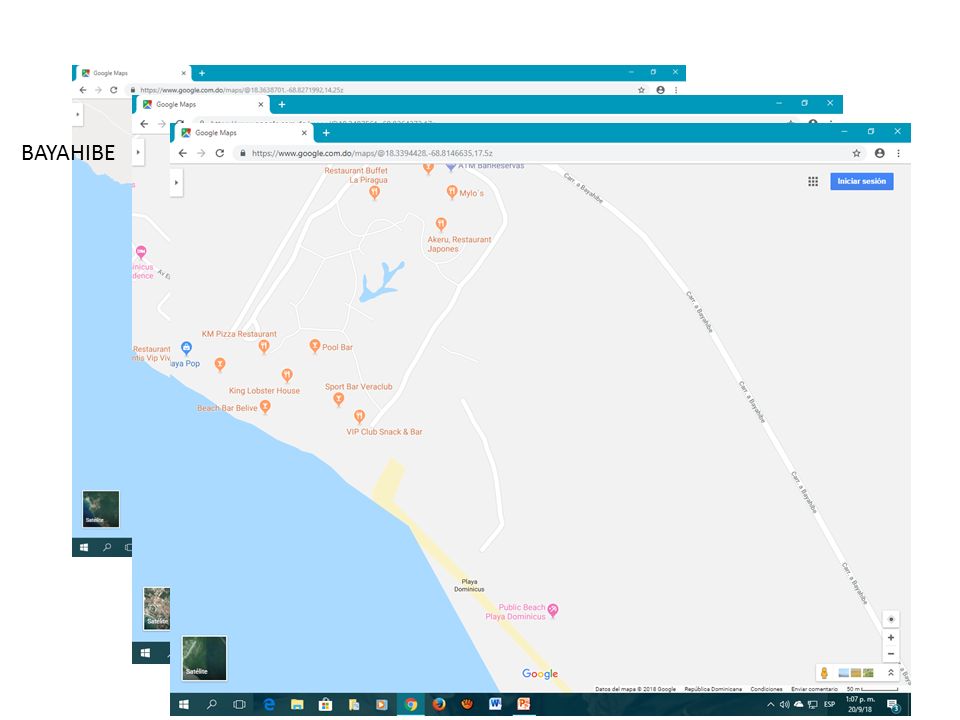Select Google Maps tab in rearmost window
The width and height of the screenshot is (960, 720).
[132, 73]
